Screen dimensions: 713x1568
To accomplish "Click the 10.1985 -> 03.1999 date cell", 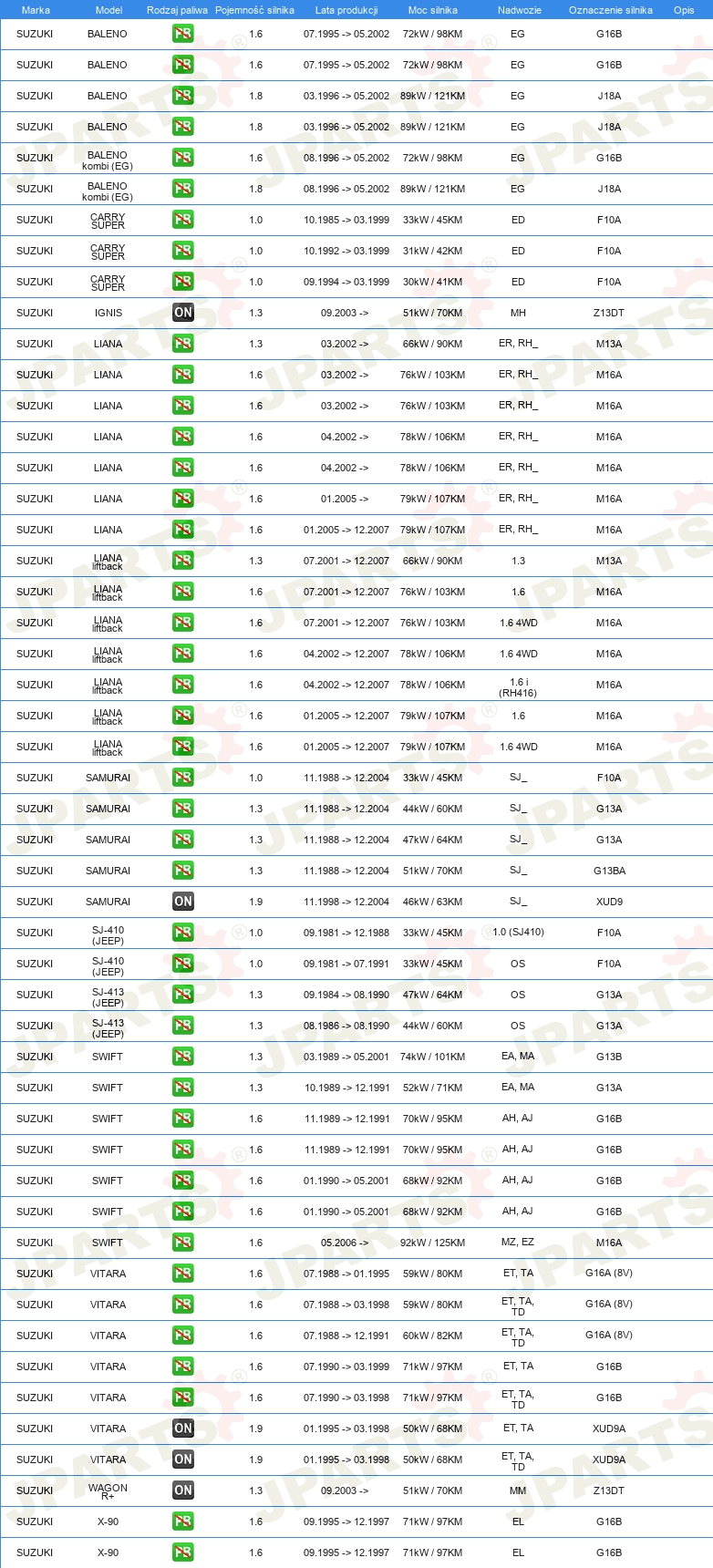I will (346, 220).
